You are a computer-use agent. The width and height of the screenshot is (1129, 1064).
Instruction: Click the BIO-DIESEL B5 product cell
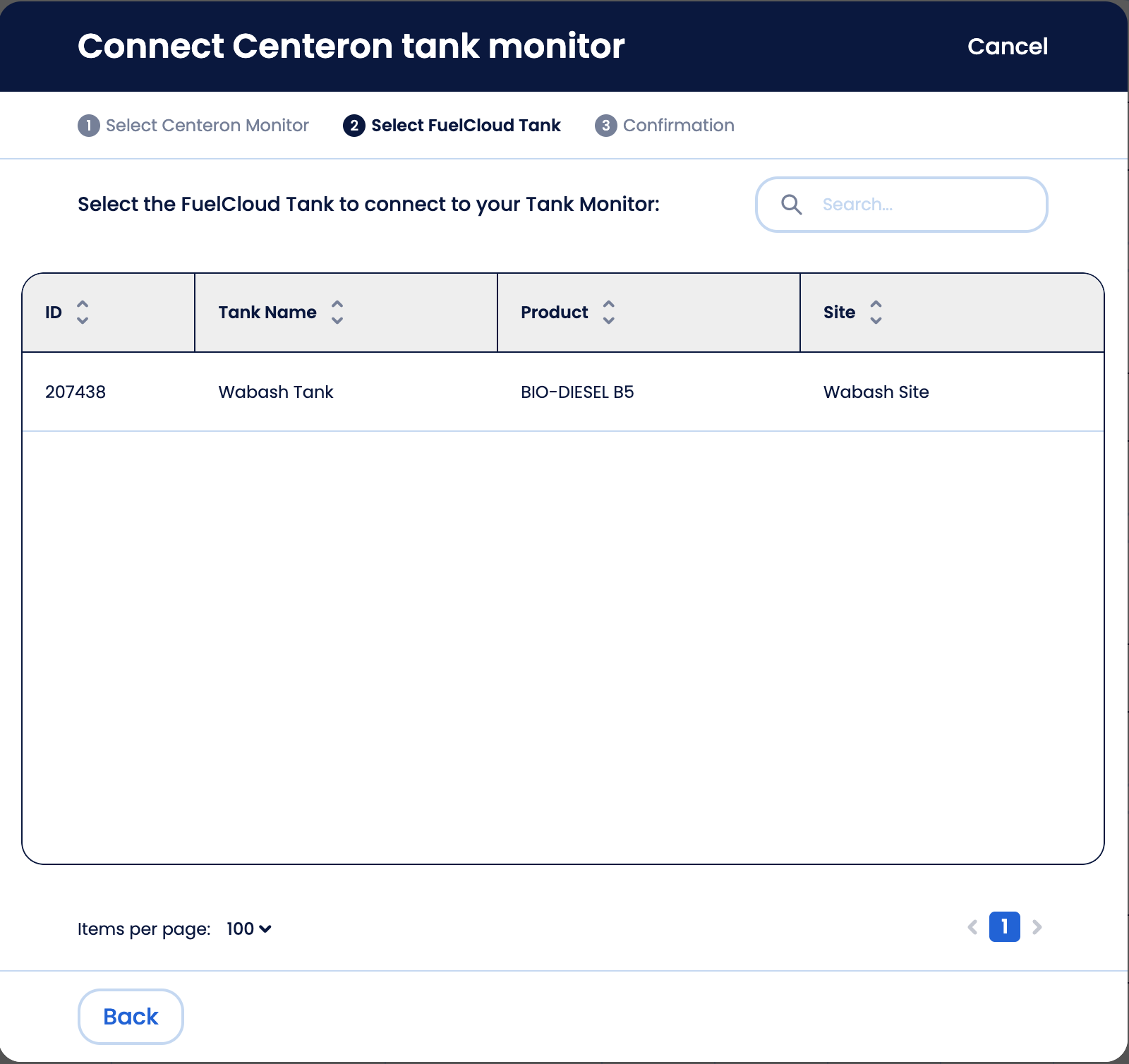[577, 392]
